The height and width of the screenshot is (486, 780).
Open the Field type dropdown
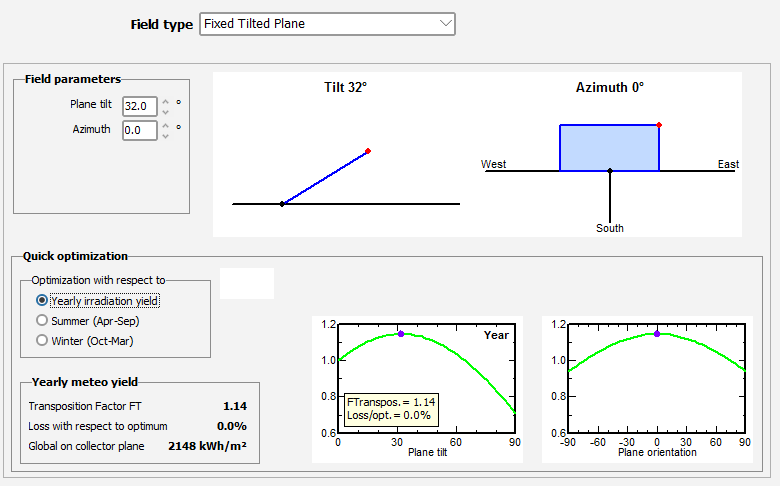point(327,23)
